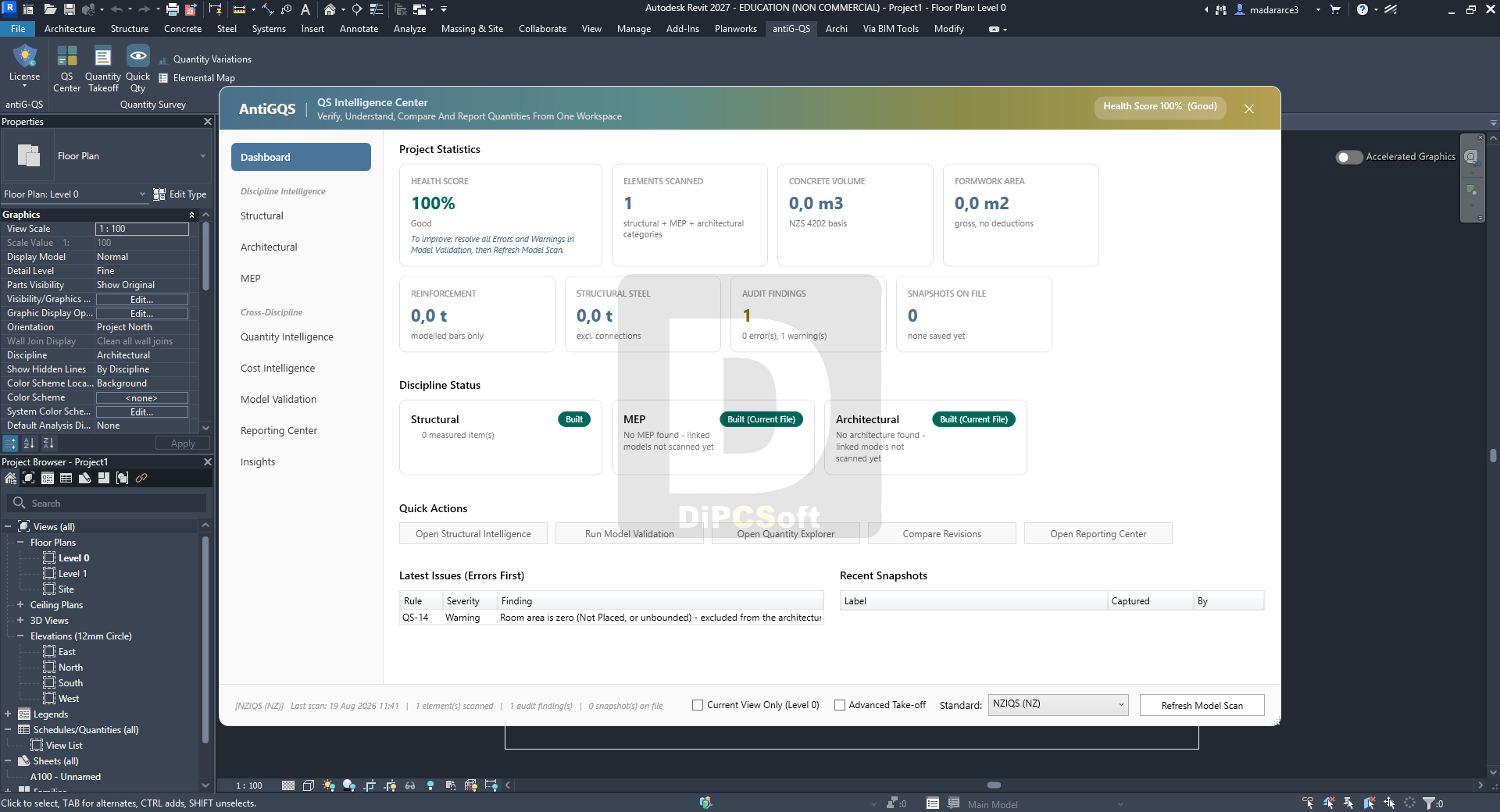Screen dimensions: 1500x812
Task: Open the License ribbon button
Action: point(24,66)
